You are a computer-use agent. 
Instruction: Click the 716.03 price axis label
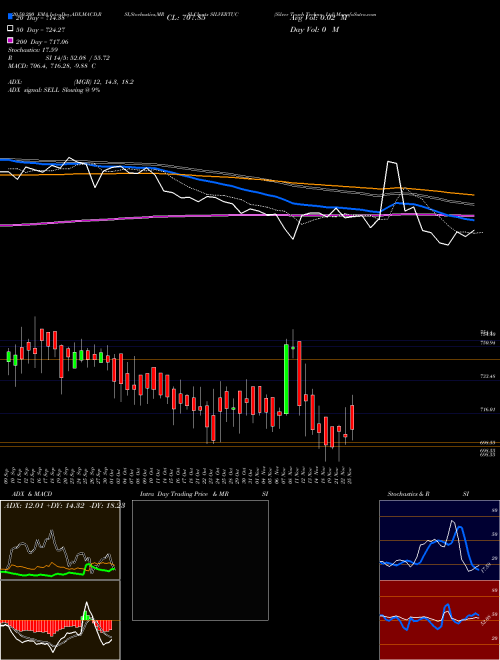point(488,409)
